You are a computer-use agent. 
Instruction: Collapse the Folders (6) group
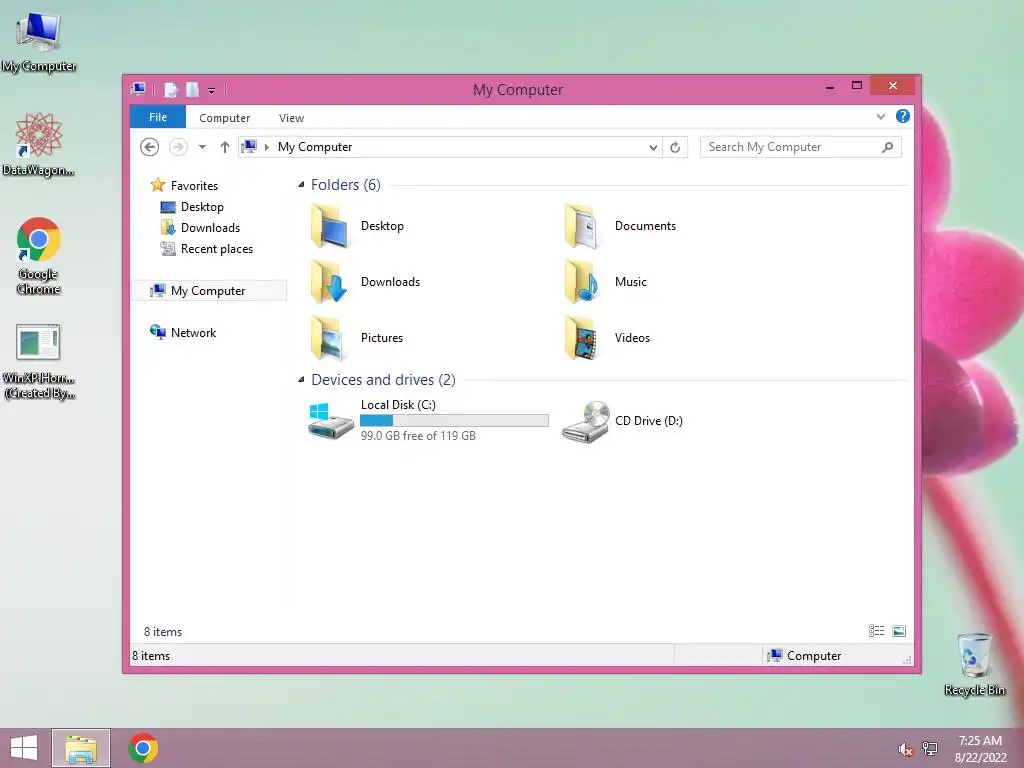click(301, 185)
